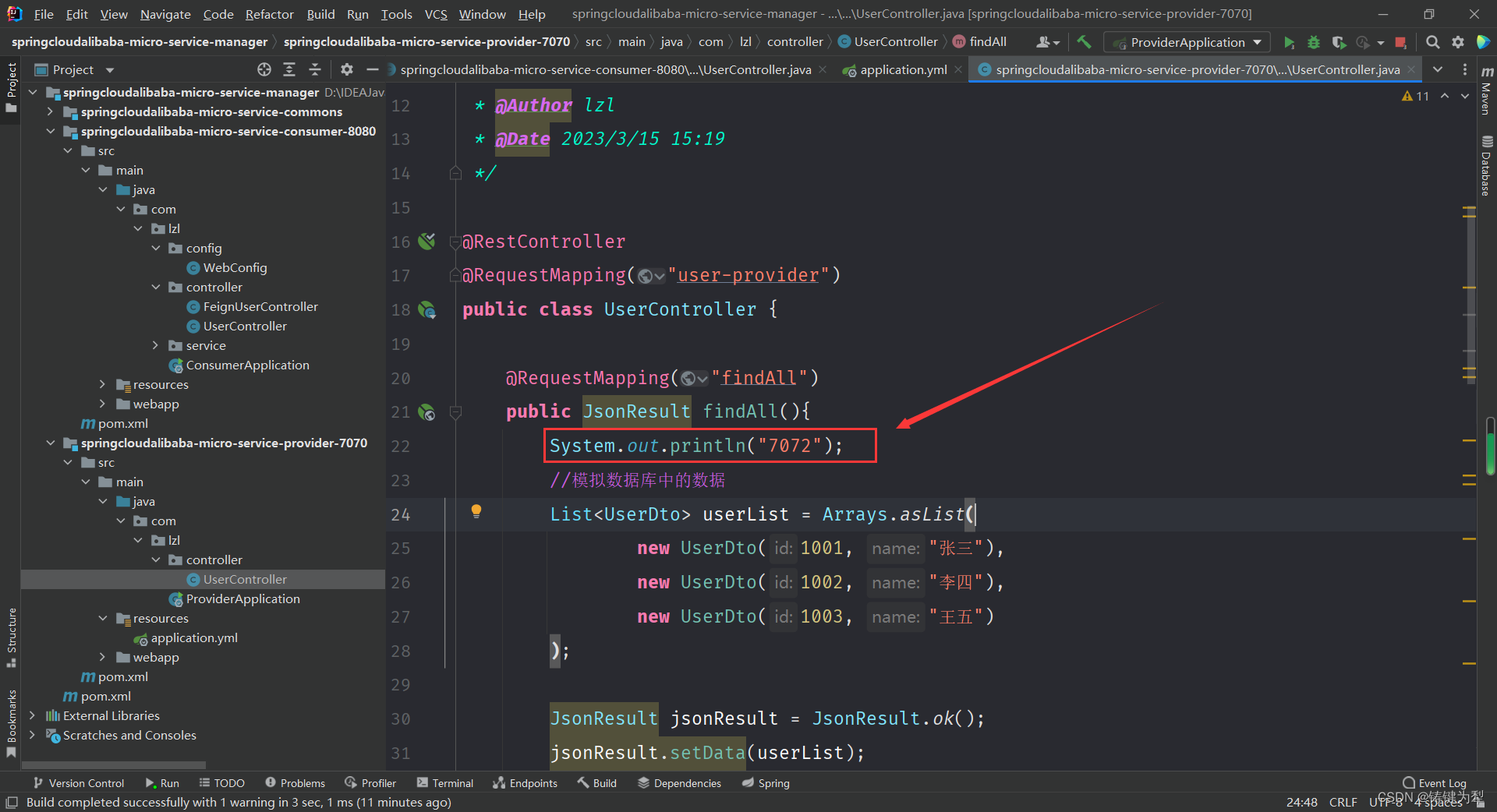The width and height of the screenshot is (1497, 812).
Task: Switch to the application.yml tab
Action: click(x=903, y=69)
